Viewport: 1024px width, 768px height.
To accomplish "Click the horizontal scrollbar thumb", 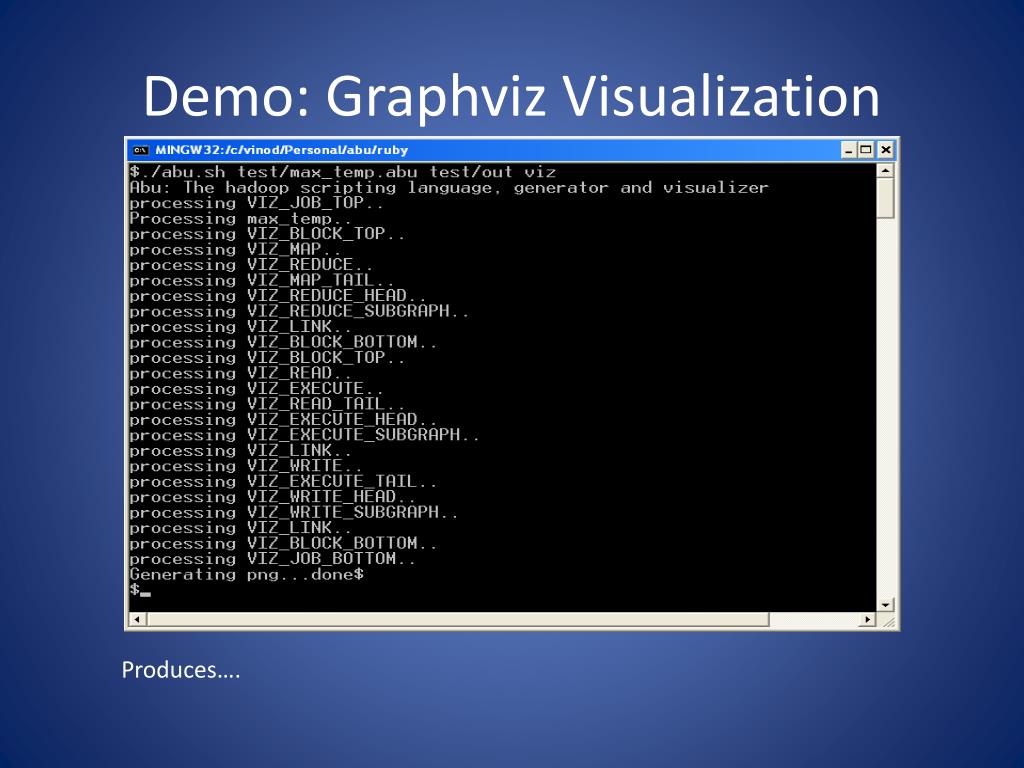I will click(458, 619).
